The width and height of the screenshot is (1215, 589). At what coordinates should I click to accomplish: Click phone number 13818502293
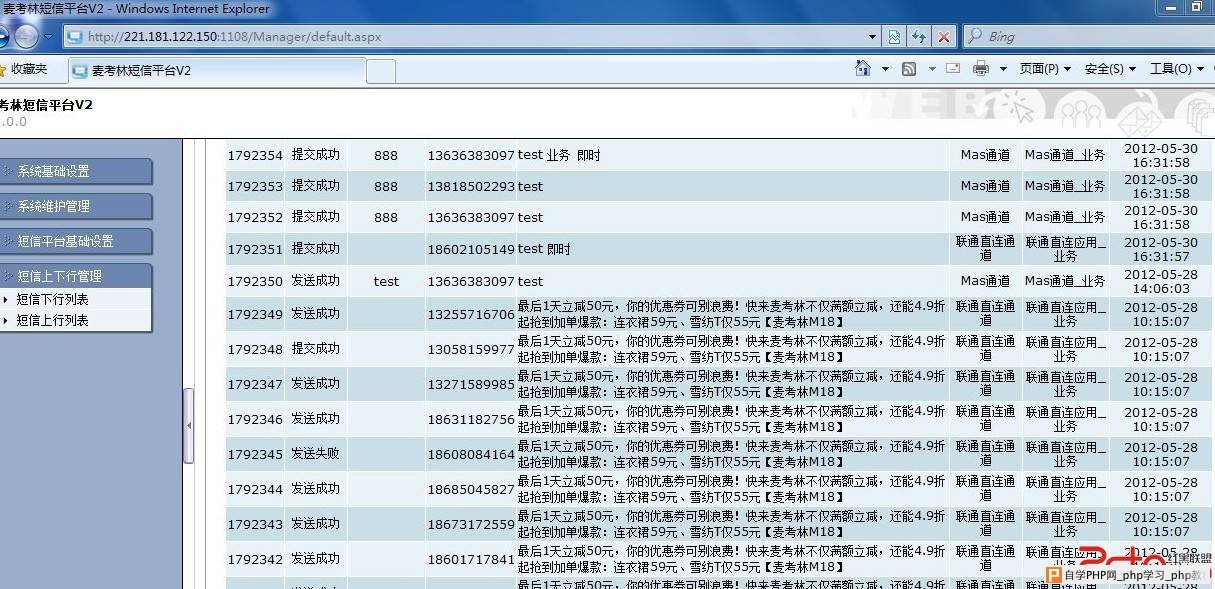tap(471, 186)
